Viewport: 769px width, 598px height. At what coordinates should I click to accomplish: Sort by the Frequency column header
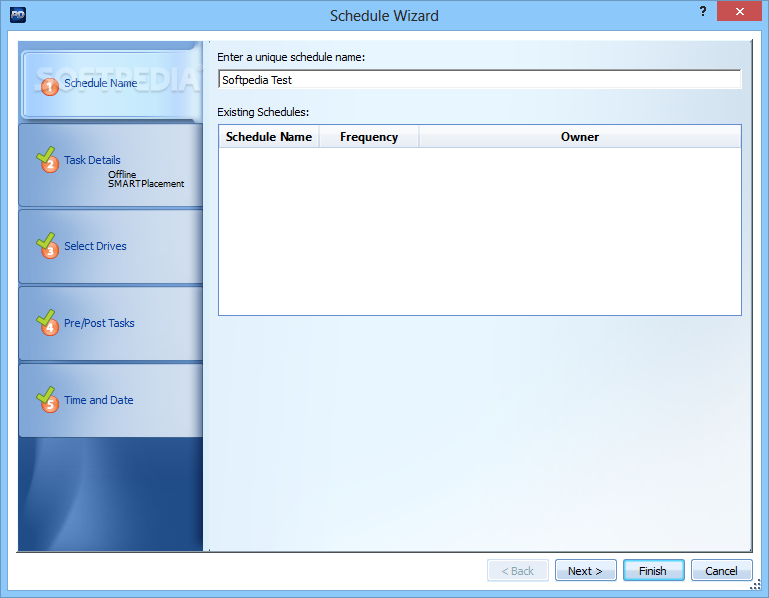(x=369, y=137)
